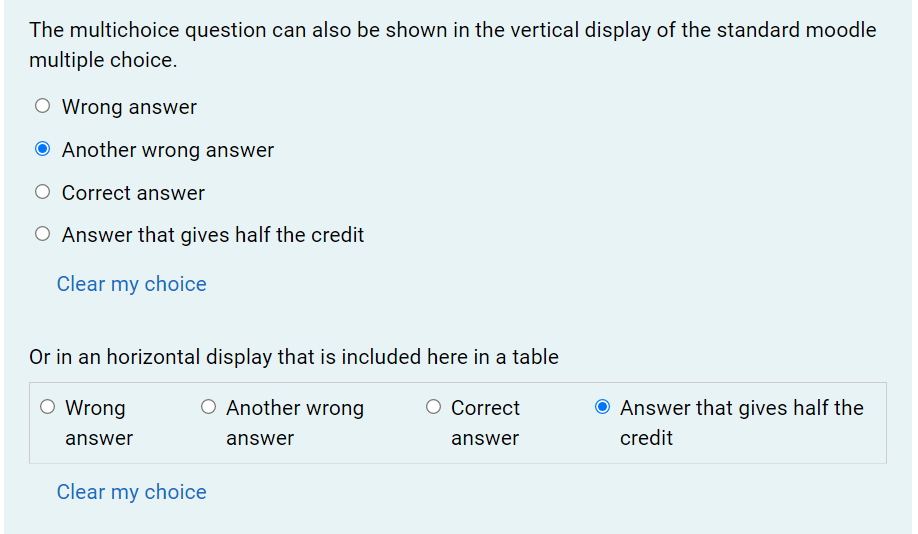Select the vertical list's 'Wrong answer' radio button

42,106
